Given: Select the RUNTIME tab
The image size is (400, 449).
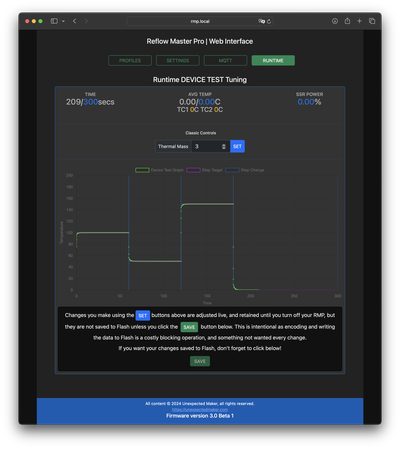Looking at the screenshot, I should tap(273, 60).
